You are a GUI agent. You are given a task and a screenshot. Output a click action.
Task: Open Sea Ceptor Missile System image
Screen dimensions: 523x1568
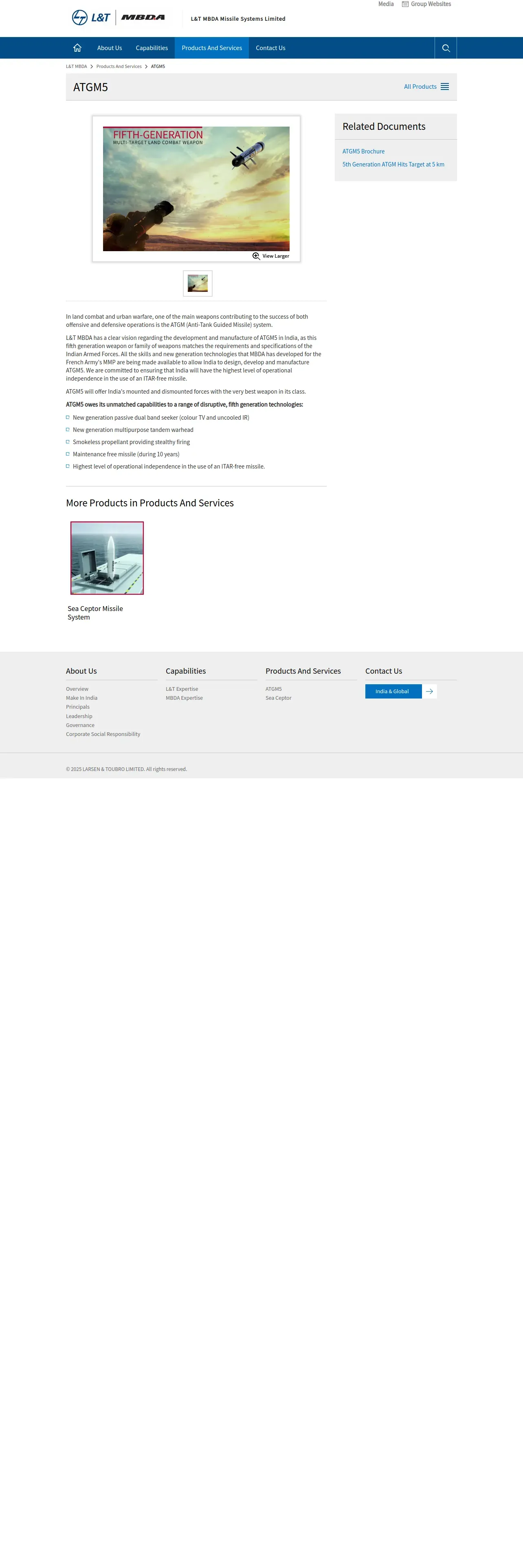[107, 558]
